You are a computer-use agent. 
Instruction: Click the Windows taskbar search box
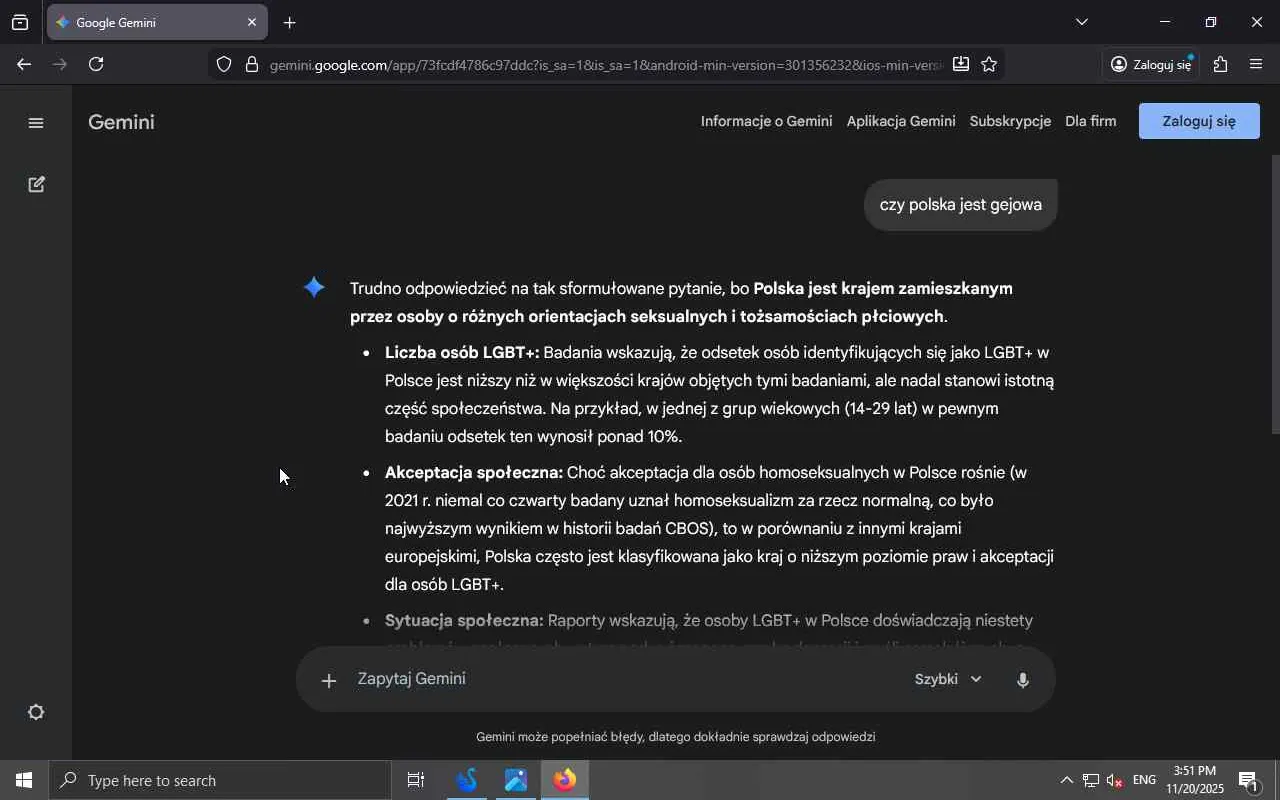coord(220,781)
